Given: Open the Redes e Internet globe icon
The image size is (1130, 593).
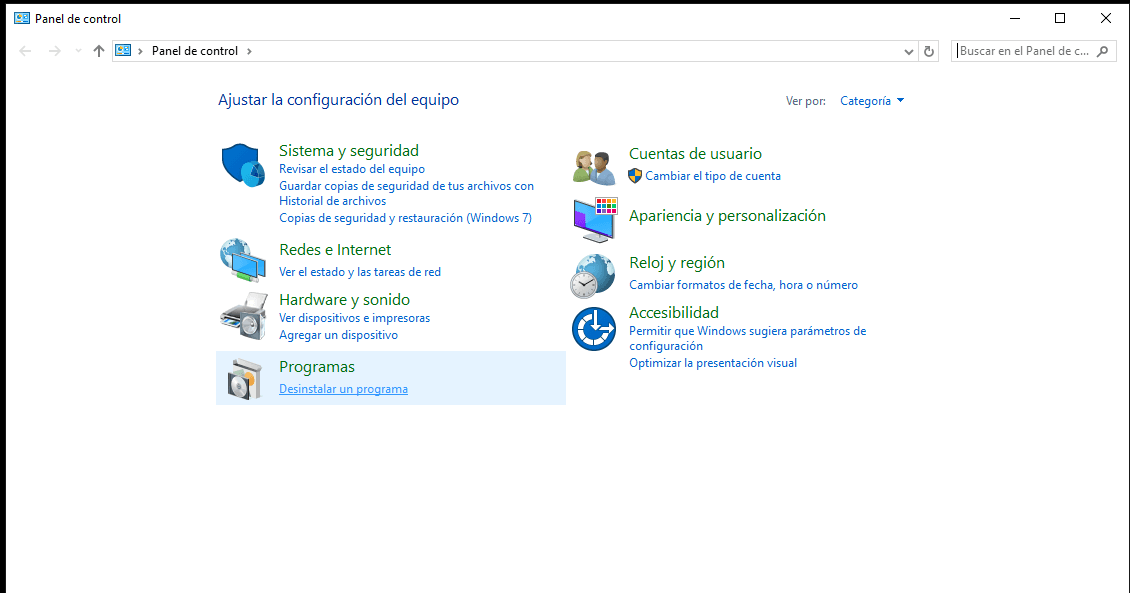Looking at the screenshot, I should (x=243, y=259).
